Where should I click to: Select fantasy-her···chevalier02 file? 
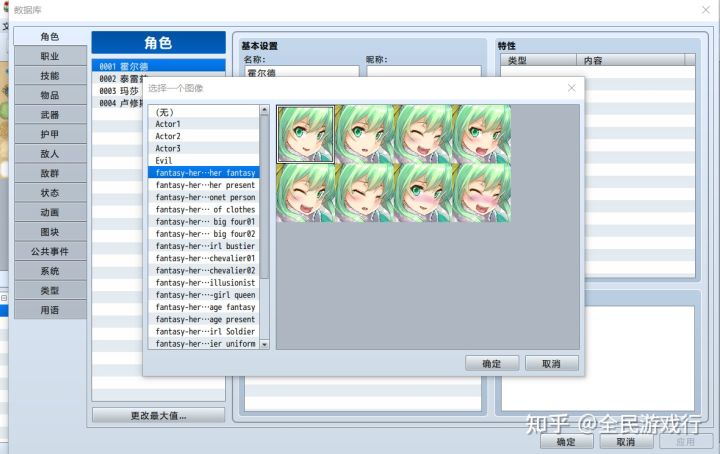(x=204, y=270)
